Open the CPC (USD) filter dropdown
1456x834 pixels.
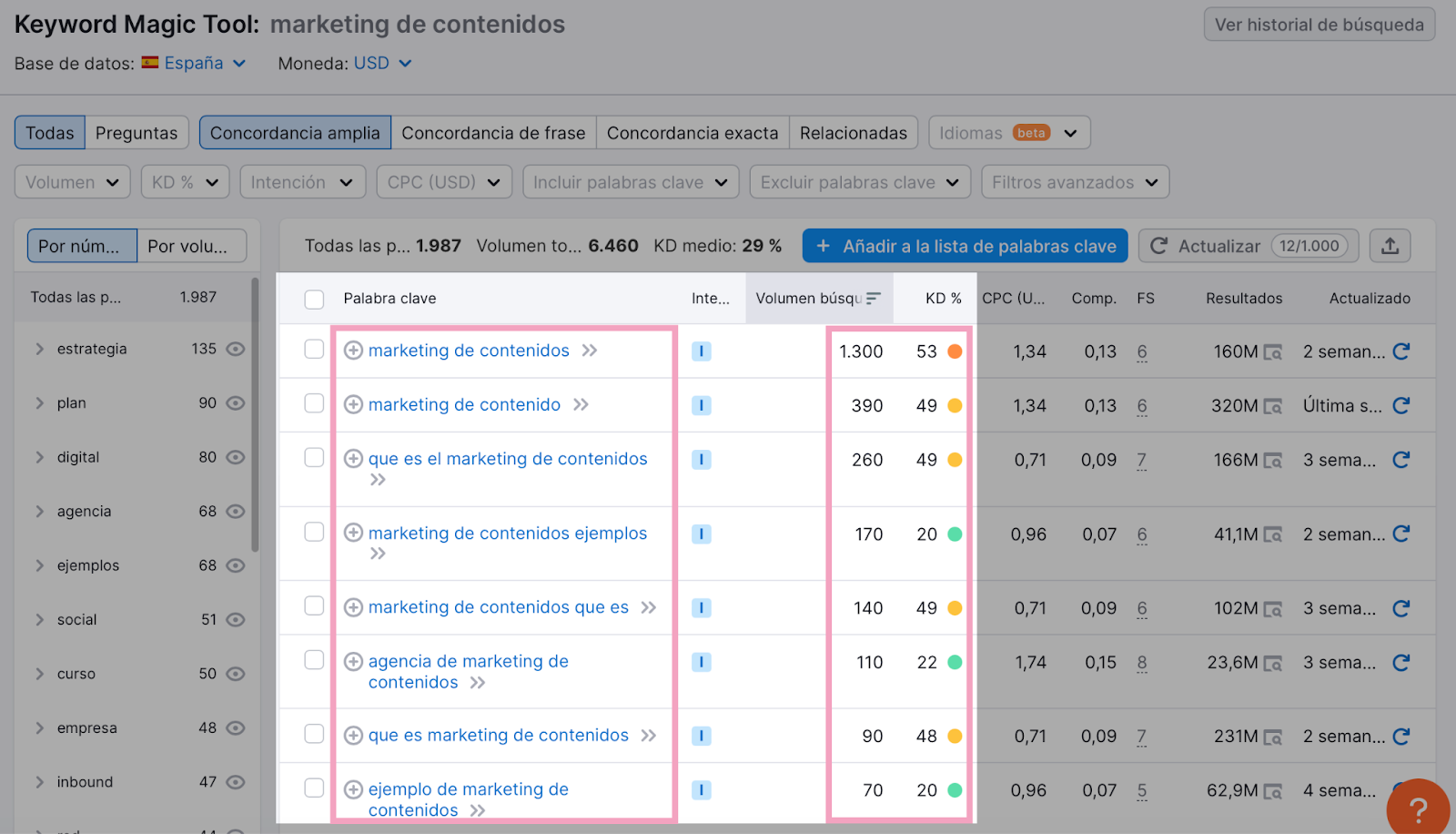click(444, 182)
